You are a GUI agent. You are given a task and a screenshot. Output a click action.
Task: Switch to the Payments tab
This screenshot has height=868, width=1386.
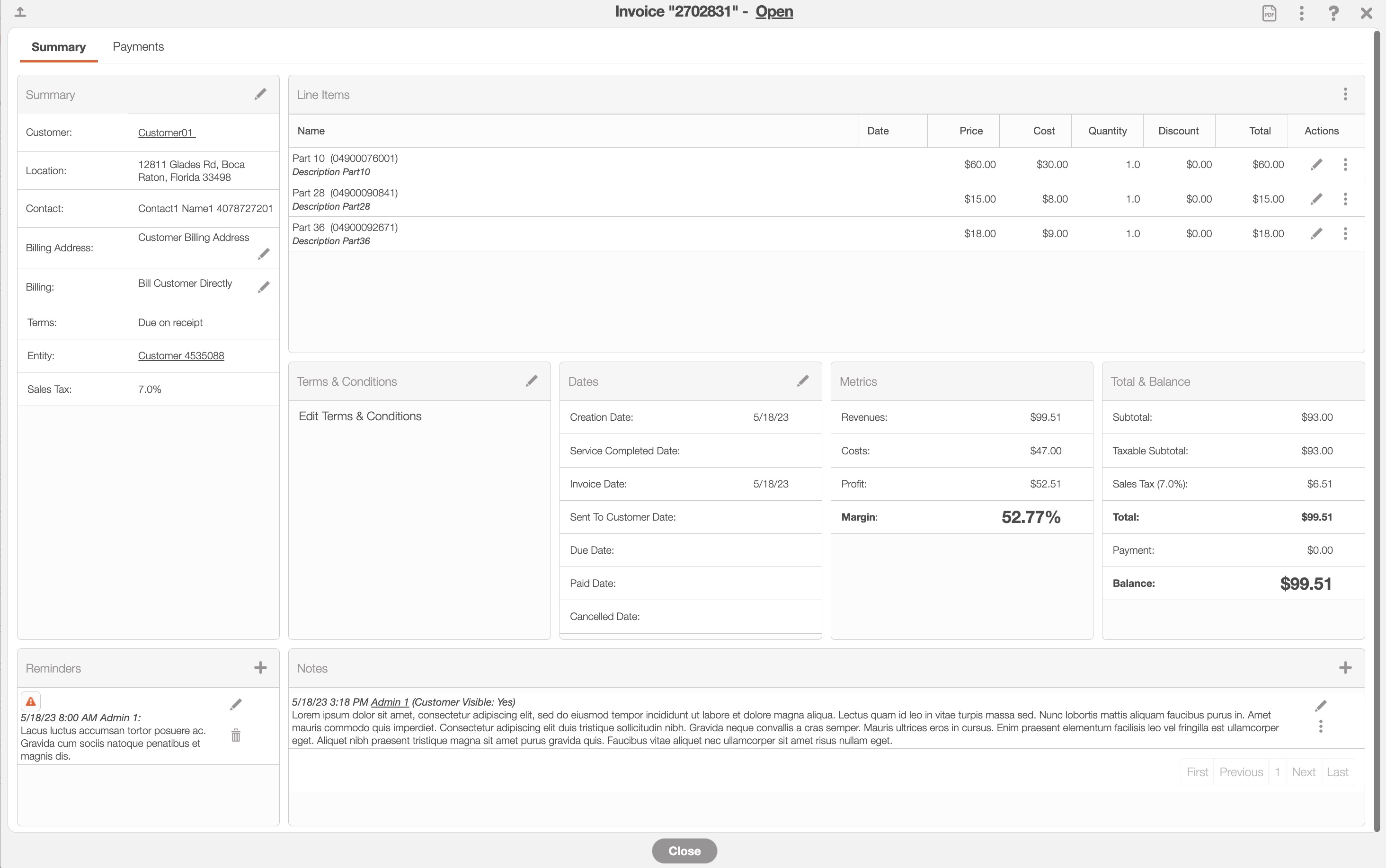click(138, 46)
